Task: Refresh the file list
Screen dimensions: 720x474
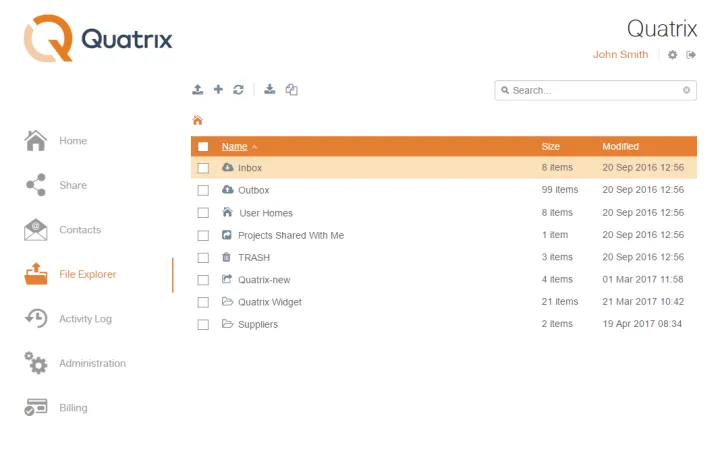Action: click(238, 90)
